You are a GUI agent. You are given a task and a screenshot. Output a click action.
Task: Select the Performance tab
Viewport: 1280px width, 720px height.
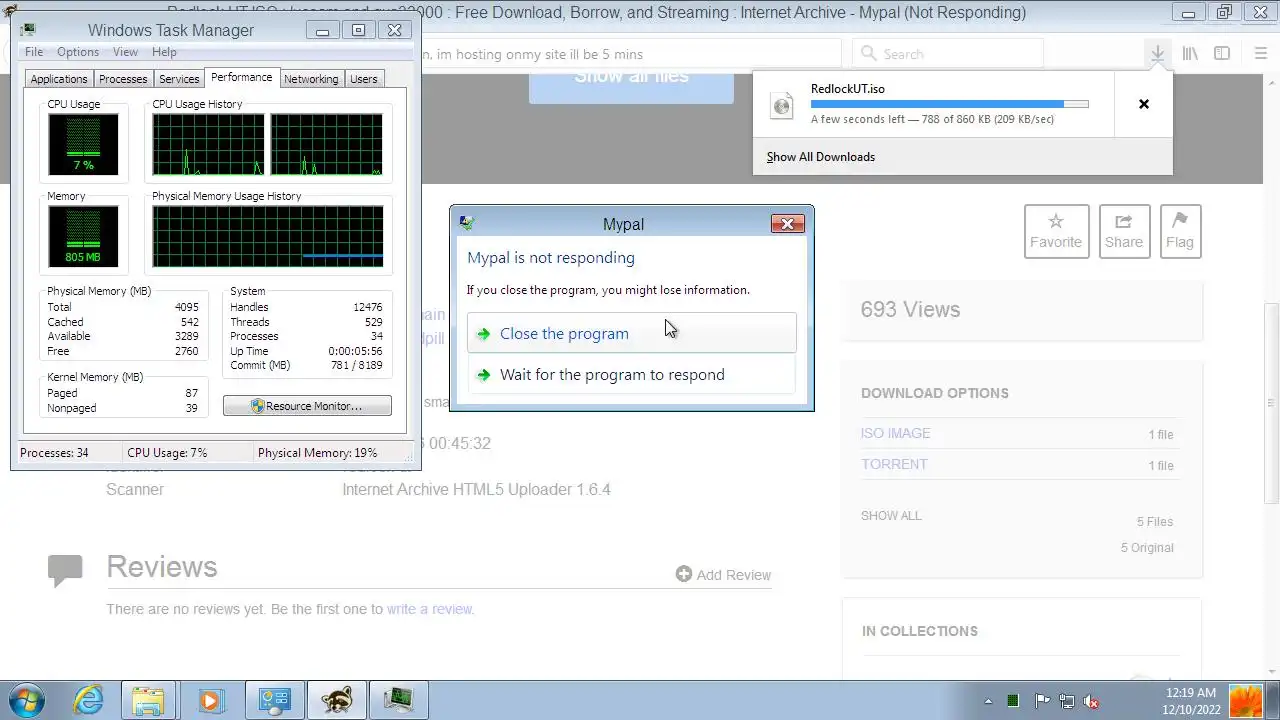[241, 77]
